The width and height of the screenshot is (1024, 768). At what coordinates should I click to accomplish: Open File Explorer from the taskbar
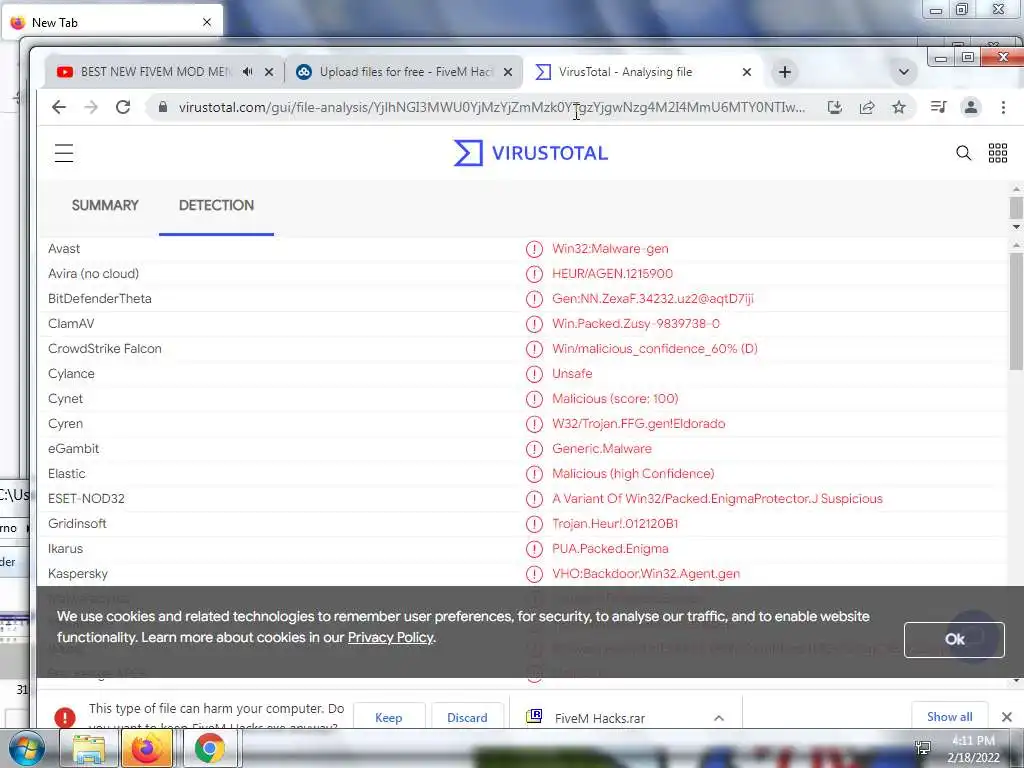click(x=89, y=749)
